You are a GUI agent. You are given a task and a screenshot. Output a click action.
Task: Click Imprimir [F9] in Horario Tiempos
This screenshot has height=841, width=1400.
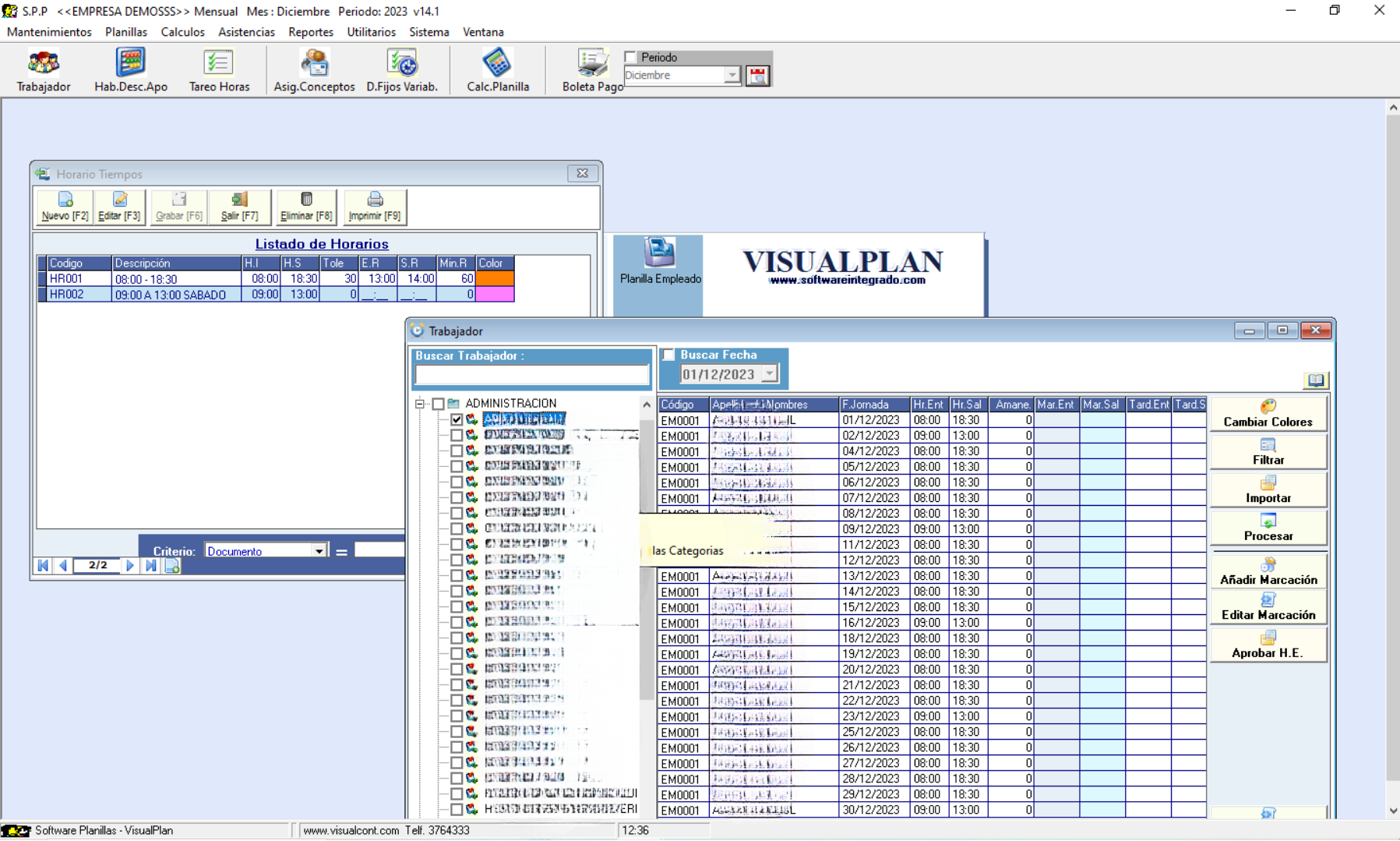click(x=375, y=207)
